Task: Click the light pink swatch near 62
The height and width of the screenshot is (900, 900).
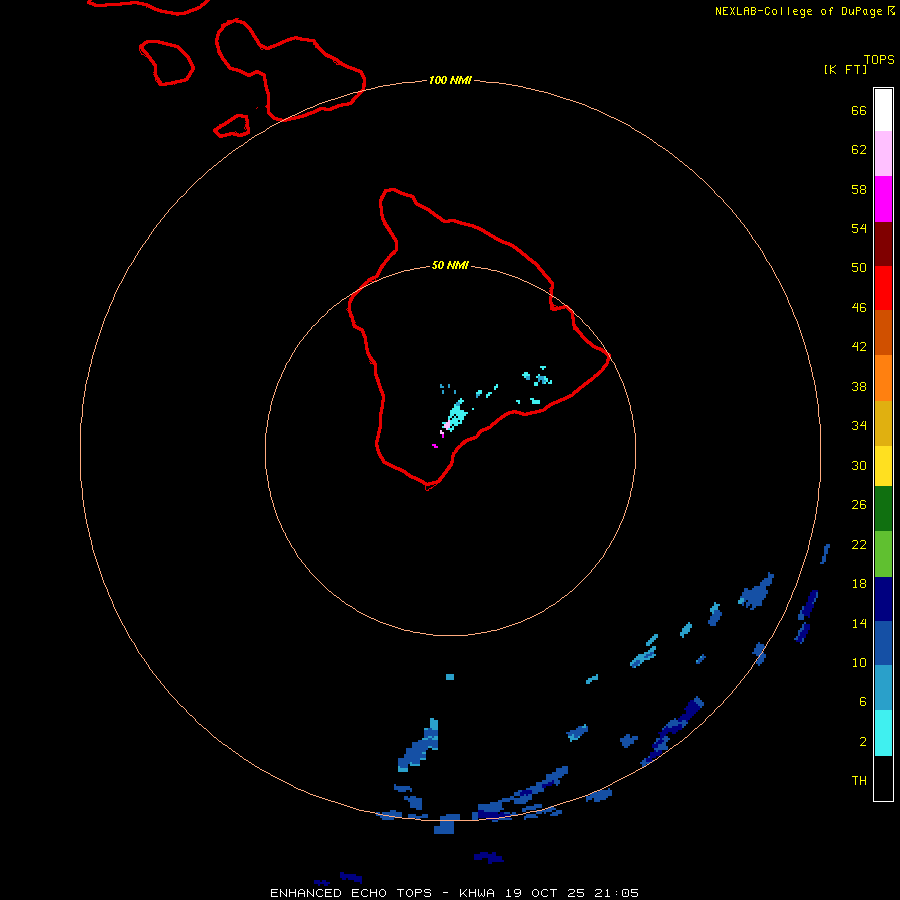Action: click(x=883, y=154)
